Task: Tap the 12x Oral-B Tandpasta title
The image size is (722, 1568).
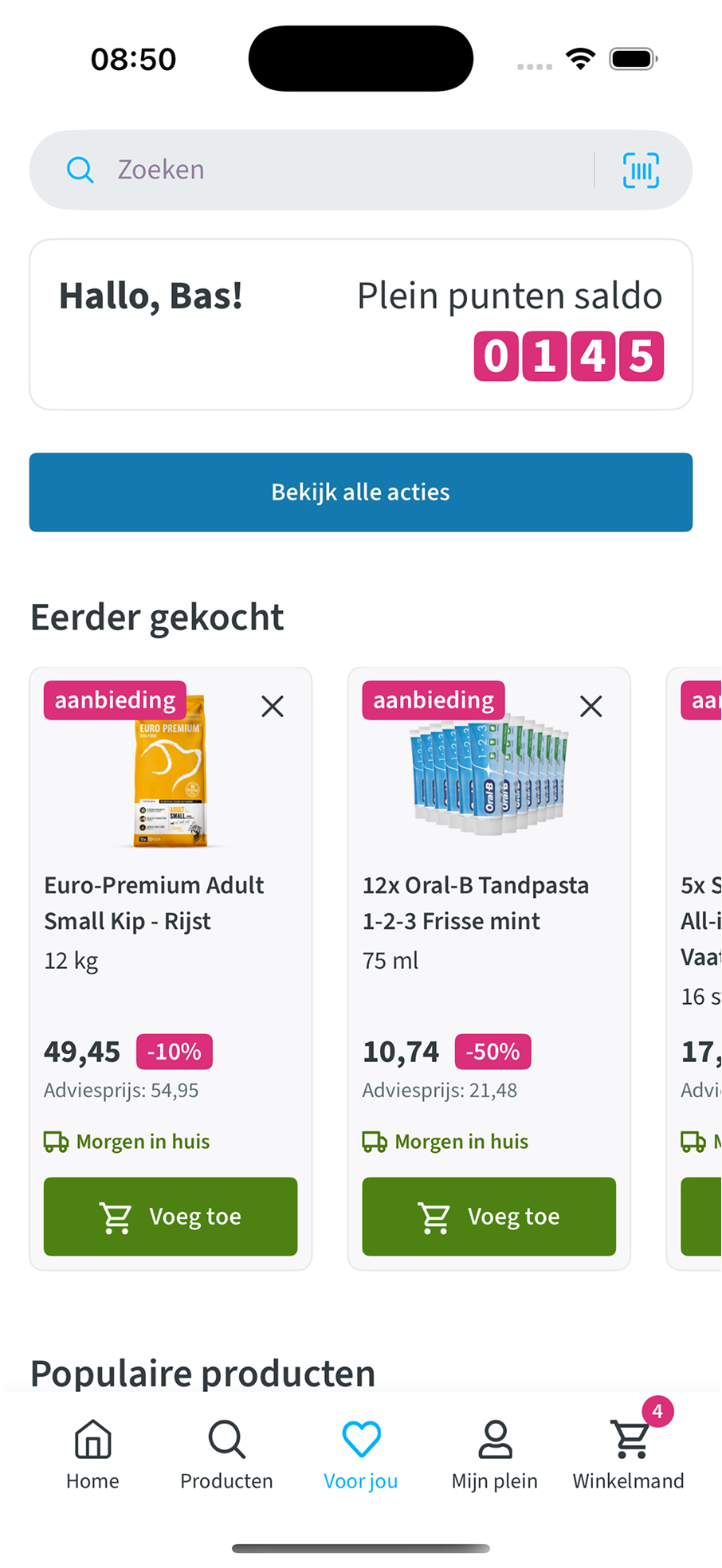Action: pyautogui.click(x=476, y=903)
